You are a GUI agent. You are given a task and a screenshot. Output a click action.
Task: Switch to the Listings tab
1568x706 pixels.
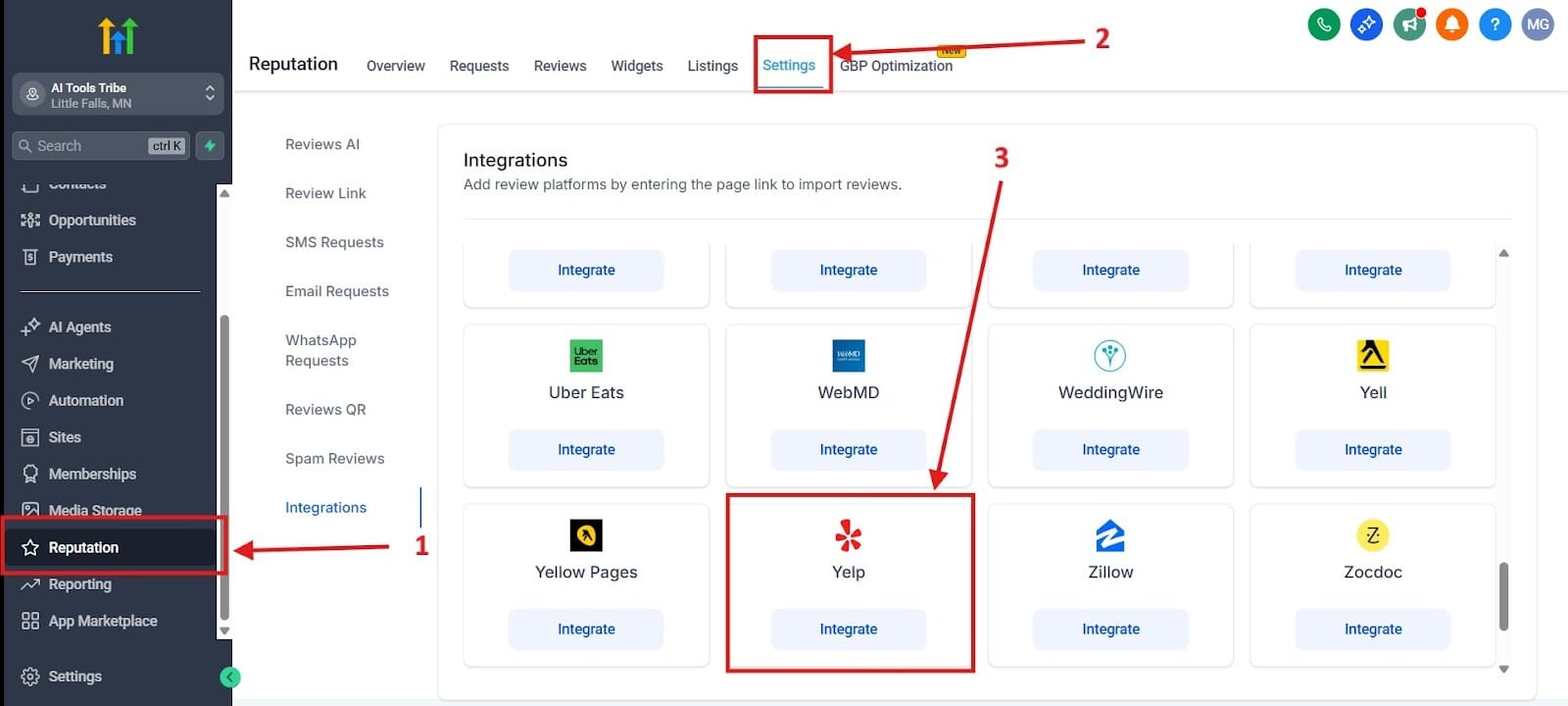click(712, 66)
